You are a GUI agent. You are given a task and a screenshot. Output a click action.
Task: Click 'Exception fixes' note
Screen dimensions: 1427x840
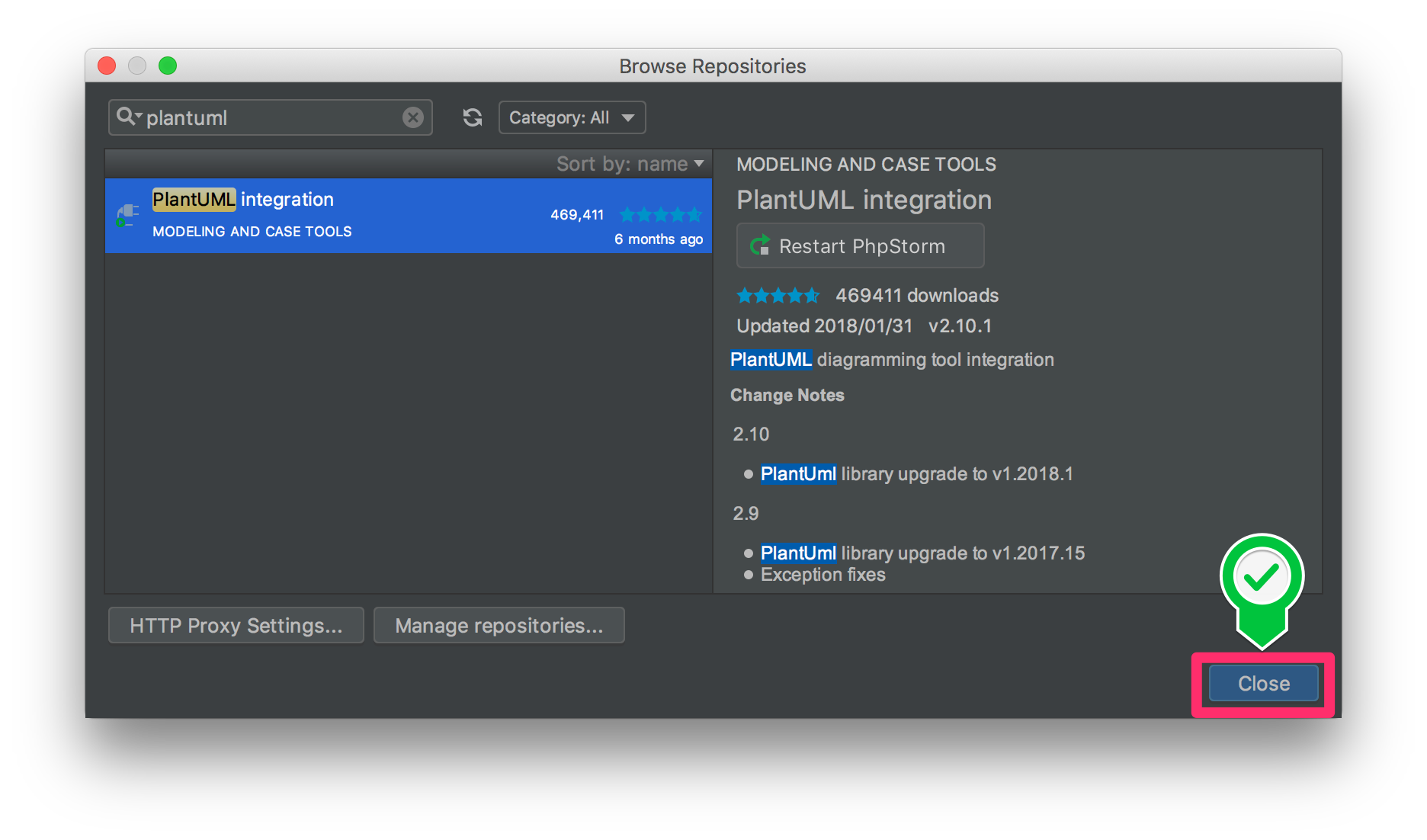823,575
